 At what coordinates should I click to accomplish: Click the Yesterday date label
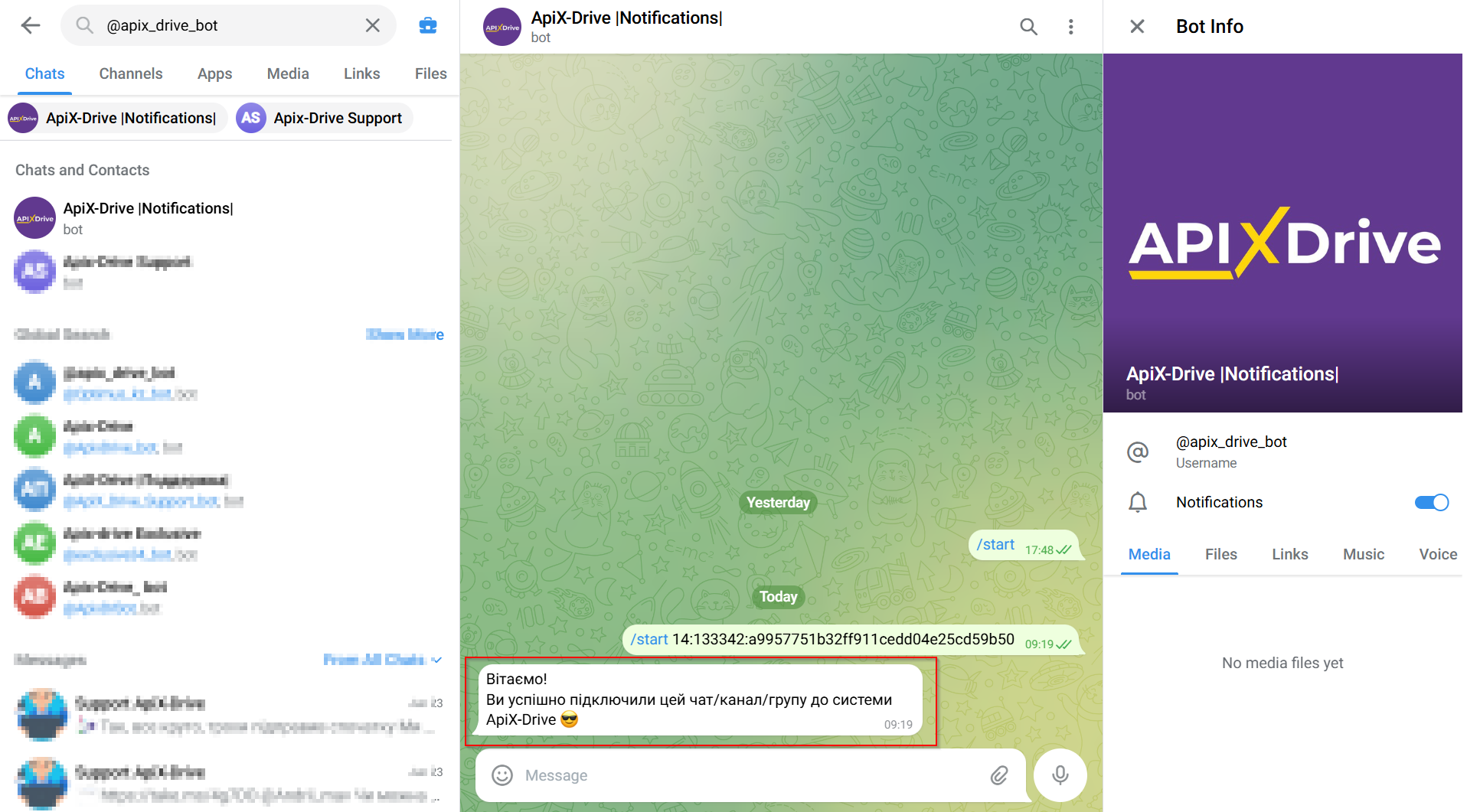click(778, 503)
